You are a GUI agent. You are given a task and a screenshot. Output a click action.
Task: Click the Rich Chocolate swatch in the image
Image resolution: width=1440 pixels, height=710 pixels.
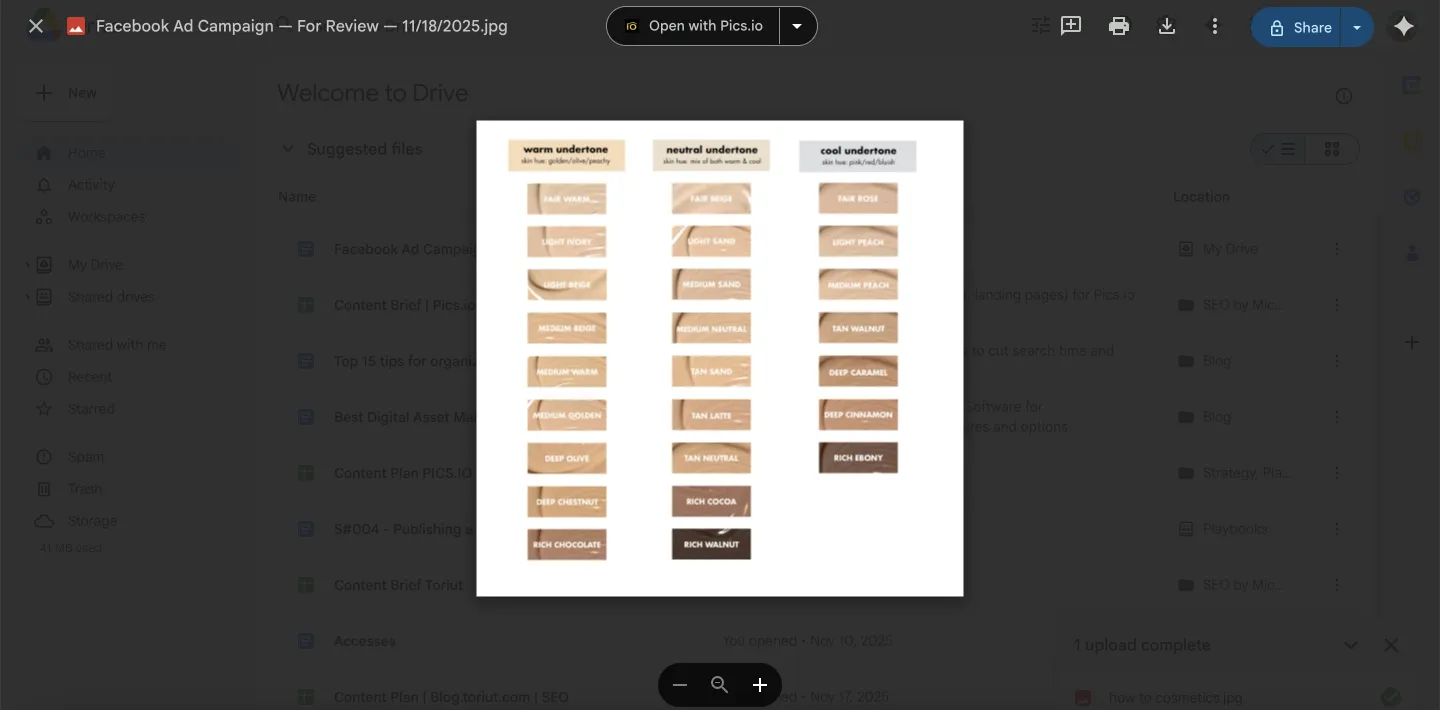point(567,545)
